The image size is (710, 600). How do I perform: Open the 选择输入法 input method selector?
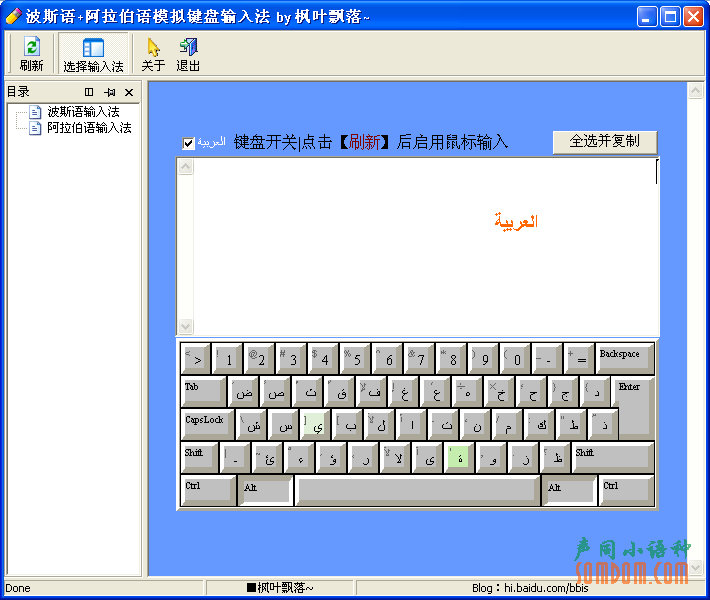click(93, 53)
